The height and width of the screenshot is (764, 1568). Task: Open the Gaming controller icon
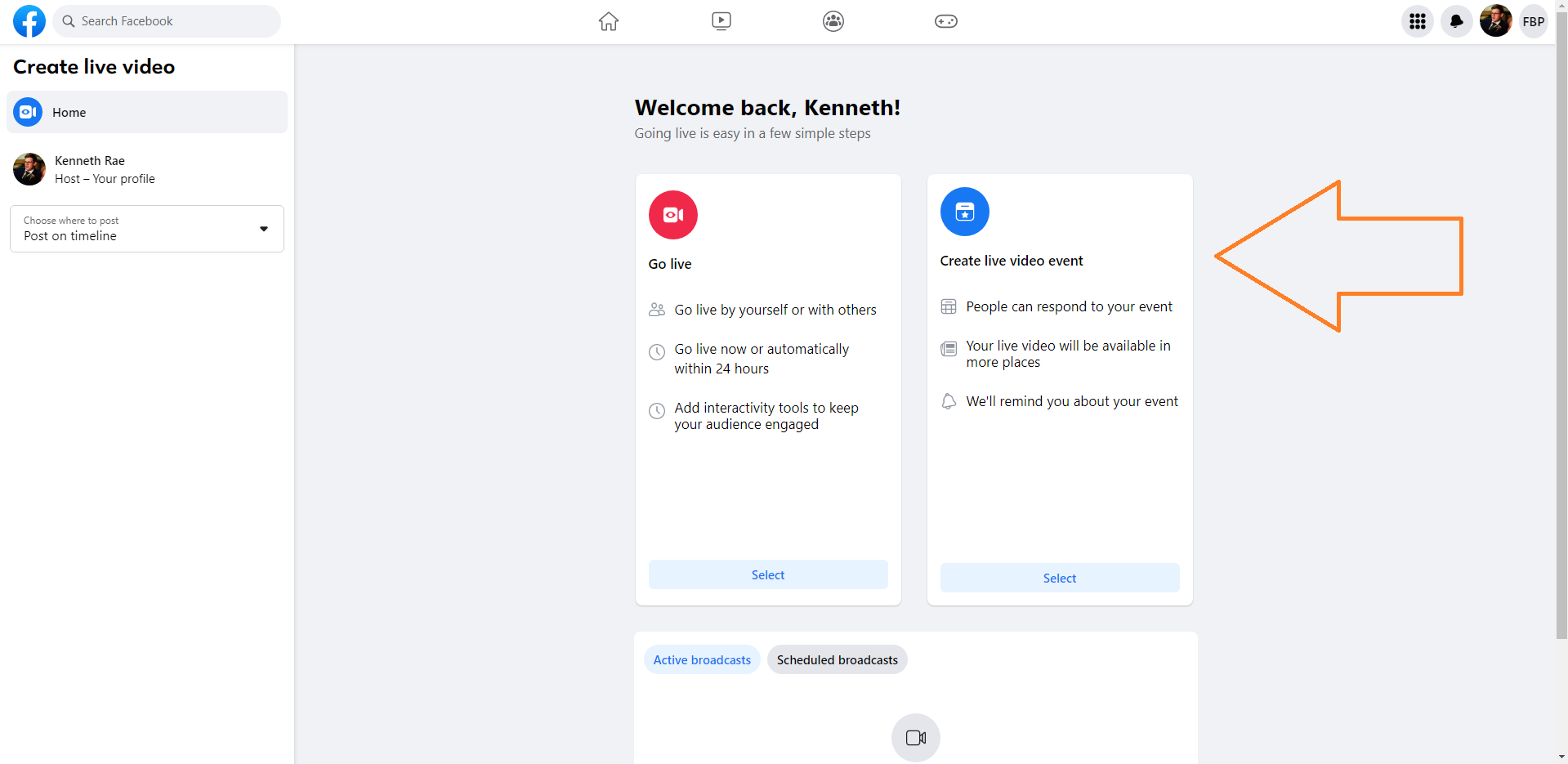945,21
